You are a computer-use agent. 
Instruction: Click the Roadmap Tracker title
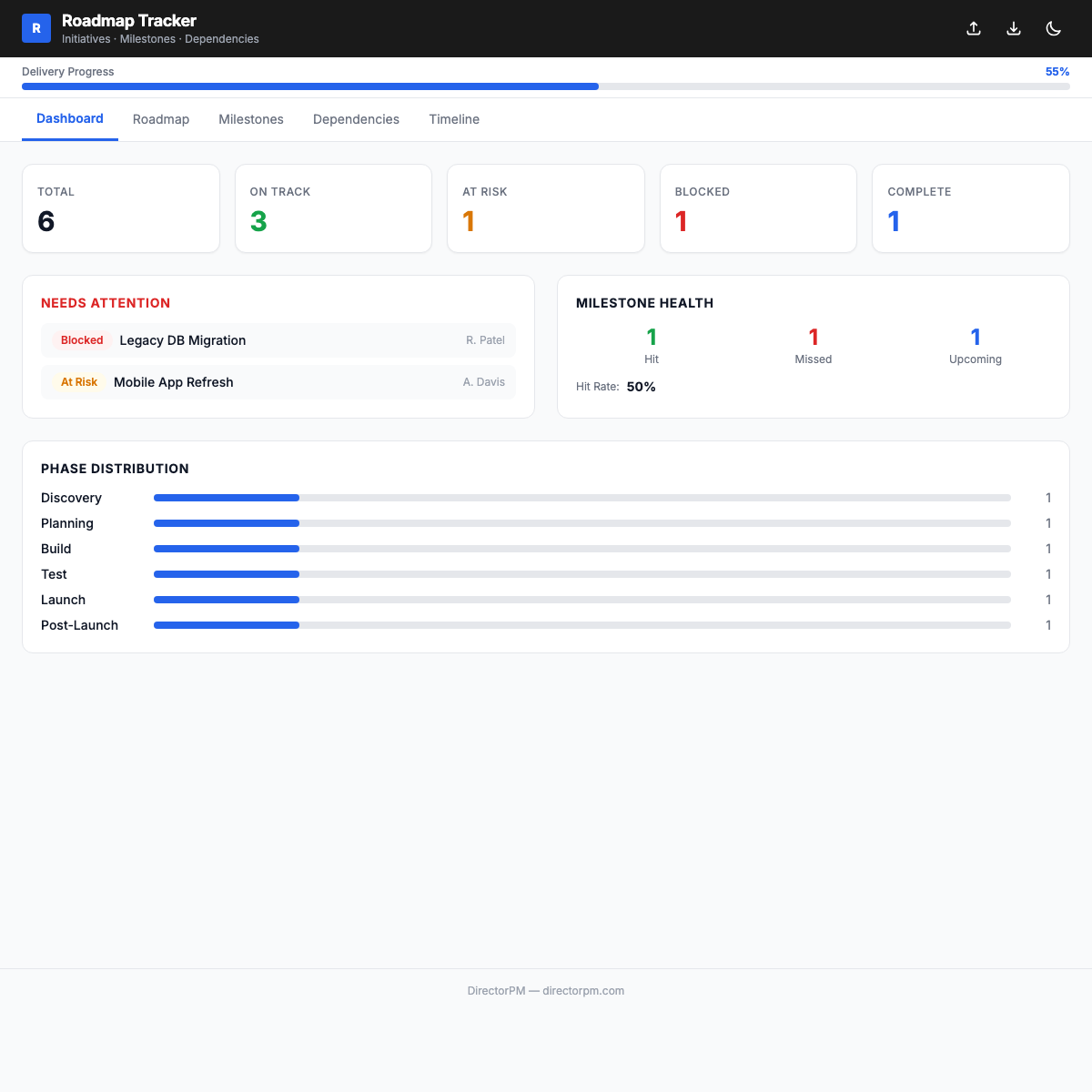coord(129,21)
